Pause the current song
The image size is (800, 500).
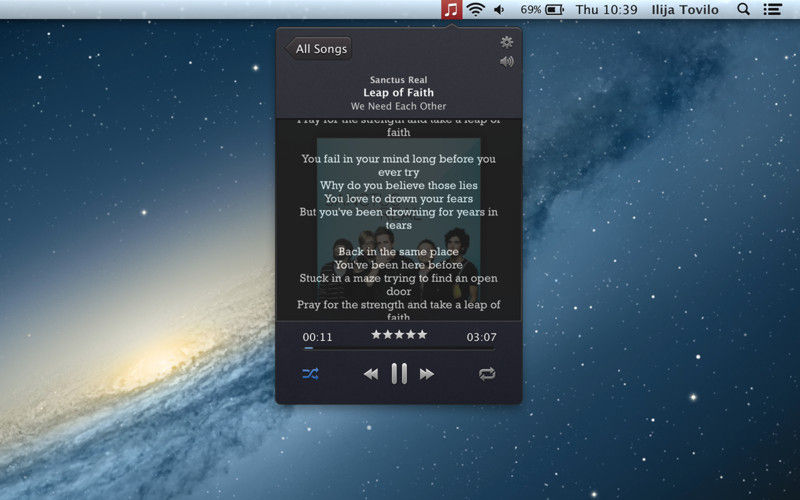399,373
